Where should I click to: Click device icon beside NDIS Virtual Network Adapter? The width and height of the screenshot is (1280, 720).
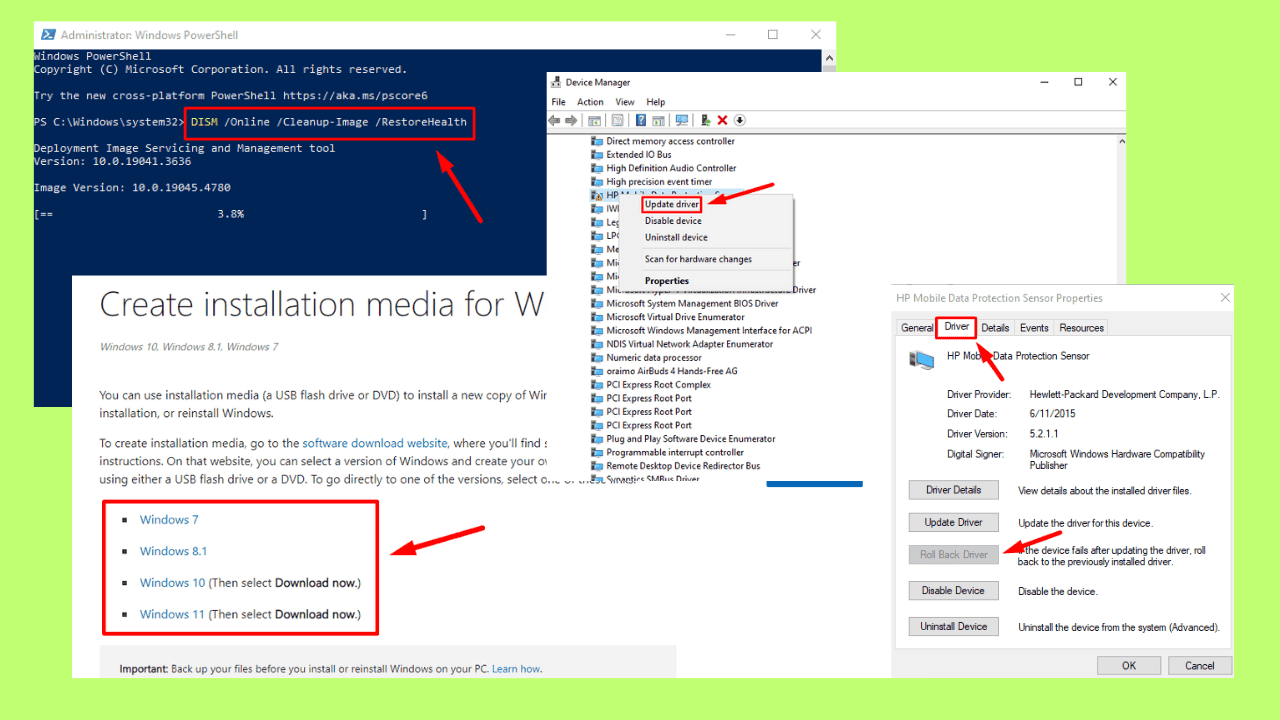pyautogui.click(x=597, y=344)
